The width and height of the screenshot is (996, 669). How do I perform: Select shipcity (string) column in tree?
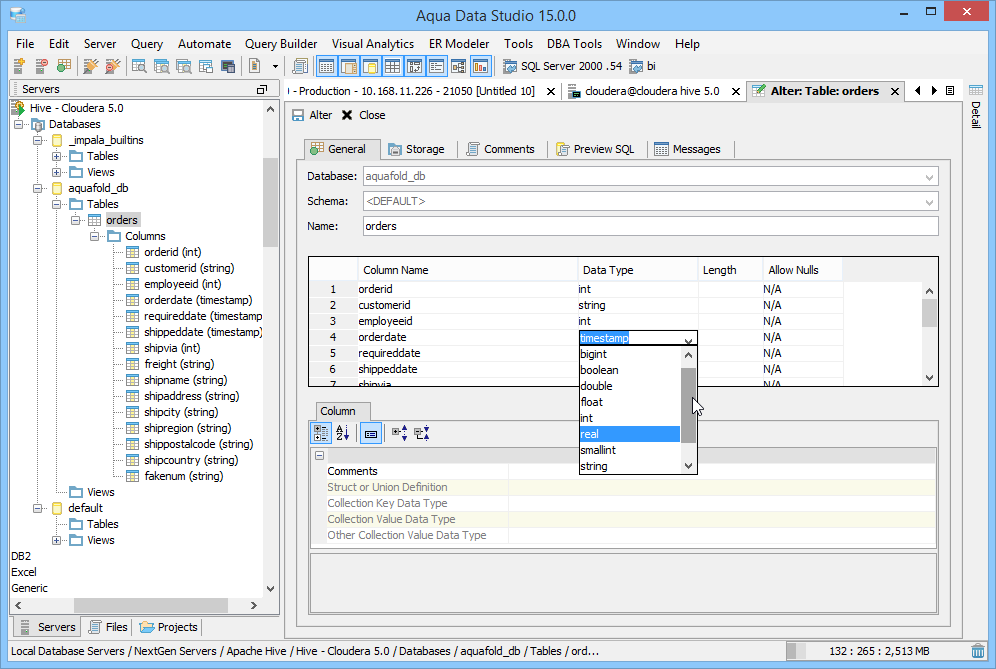pyautogui.click(x=180, y=412)
